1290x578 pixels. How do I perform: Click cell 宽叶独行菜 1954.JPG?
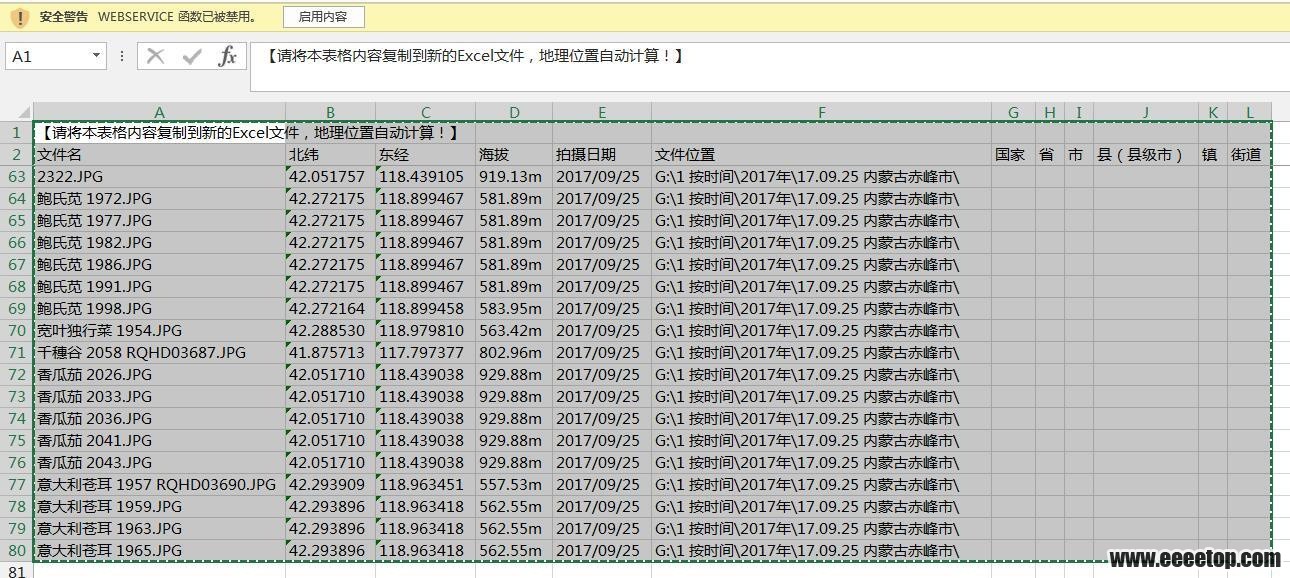click(159, 331)
